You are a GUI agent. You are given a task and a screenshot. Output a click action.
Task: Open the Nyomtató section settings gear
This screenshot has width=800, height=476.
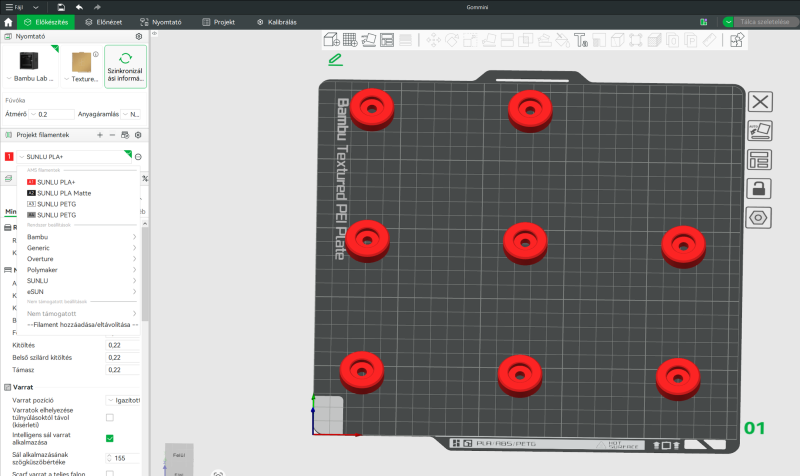tap(139, 36)
